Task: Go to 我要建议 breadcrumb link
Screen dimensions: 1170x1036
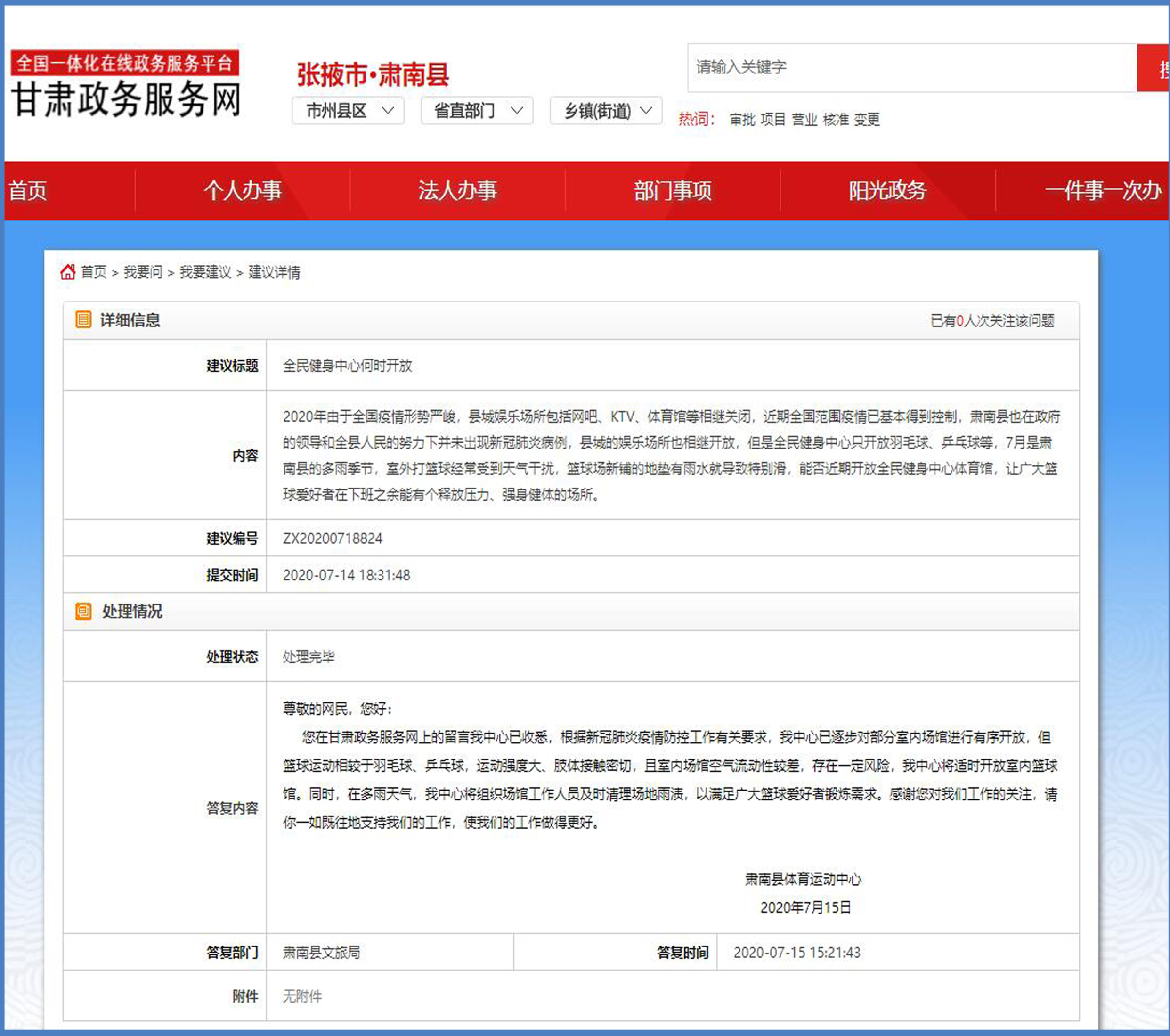Action: pyautogui.click(x=205, y=272)
